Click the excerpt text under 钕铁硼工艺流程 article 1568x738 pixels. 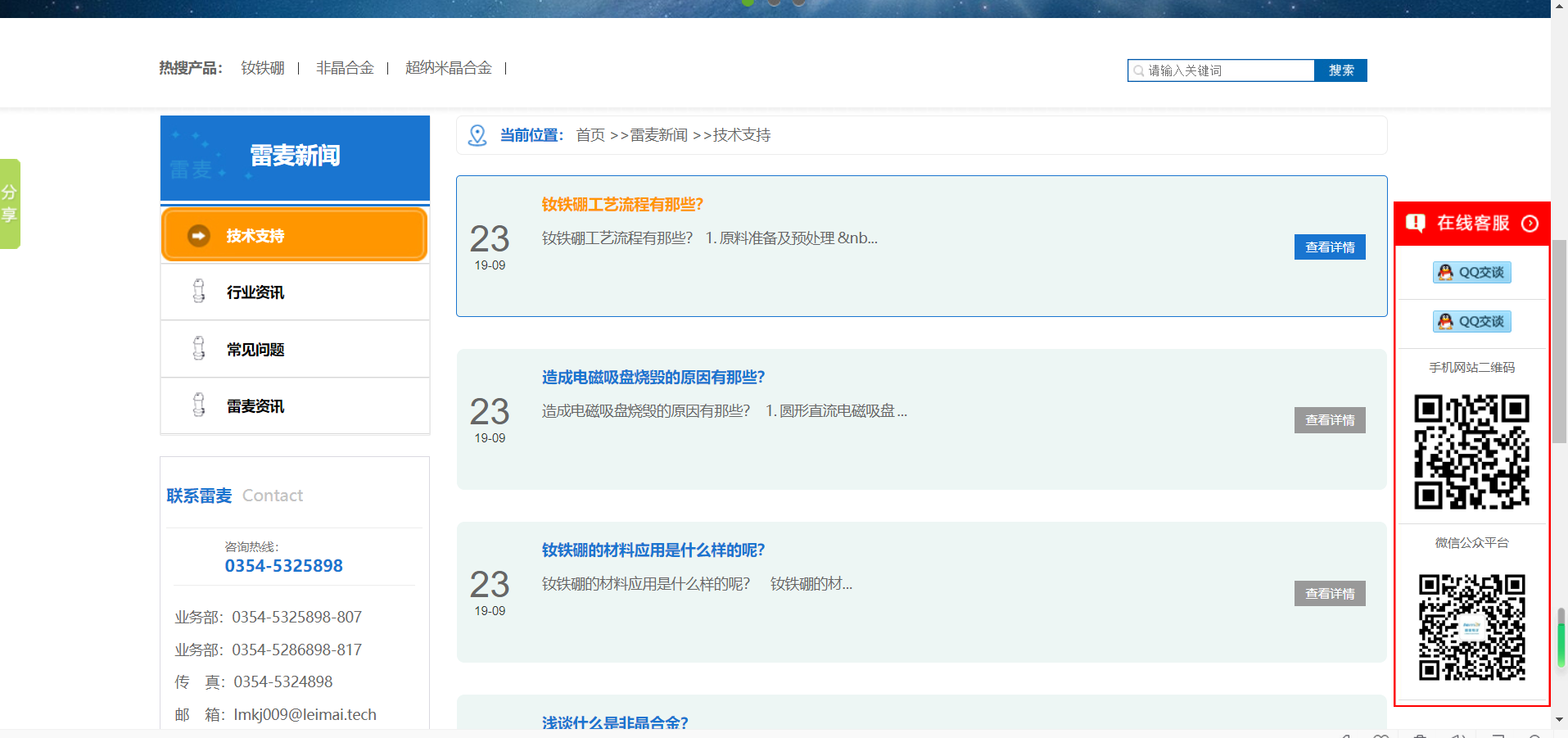coord(710,238)
